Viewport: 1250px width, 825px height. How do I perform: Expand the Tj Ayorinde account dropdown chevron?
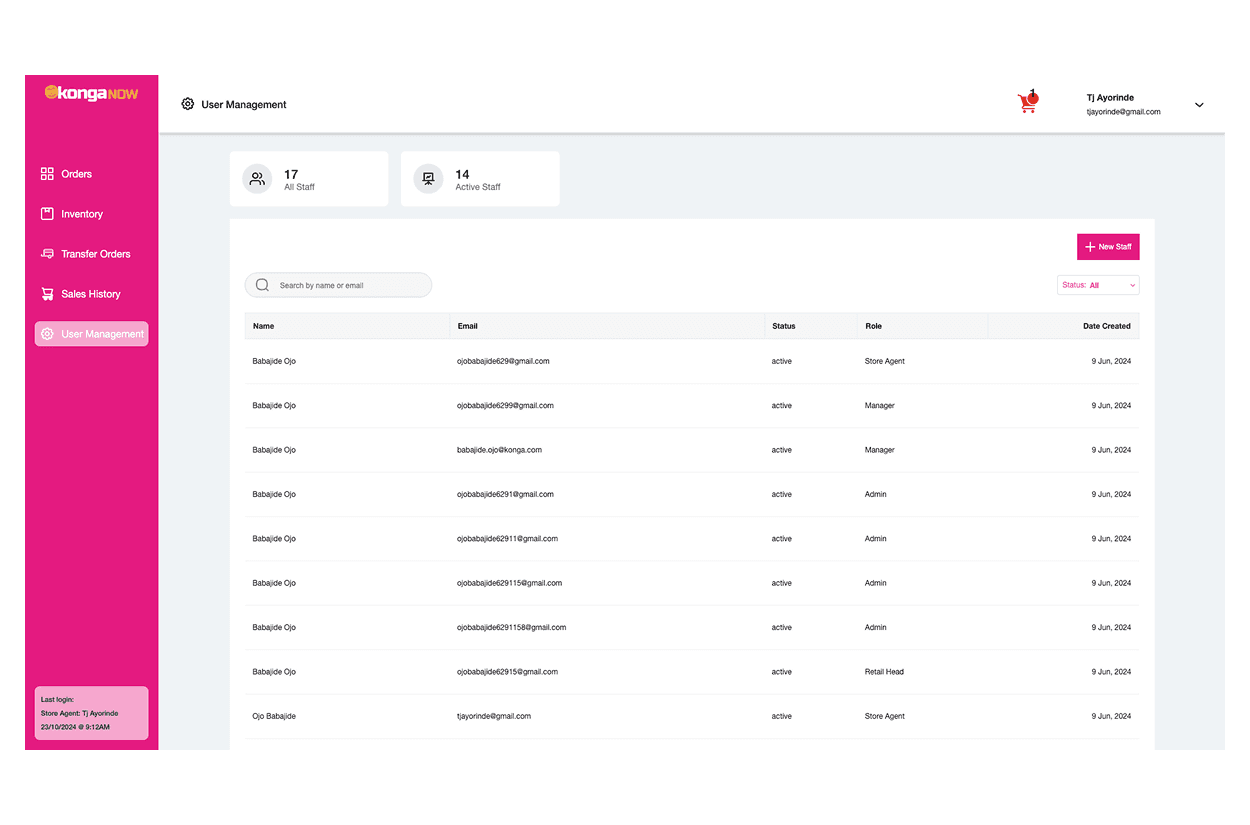[1199, 105]
